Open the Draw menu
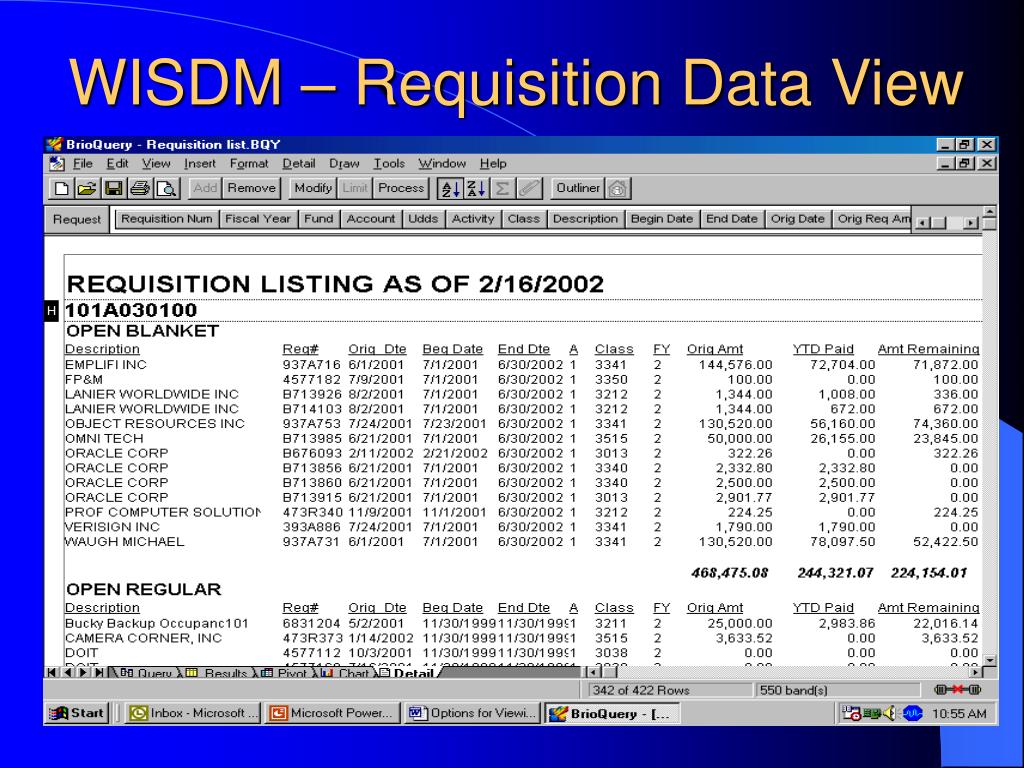 344,163
